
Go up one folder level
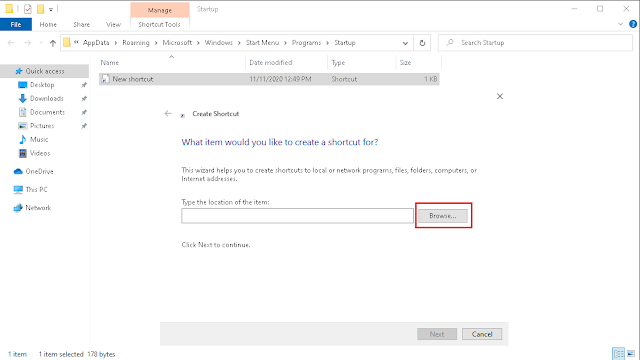point(53,43)
